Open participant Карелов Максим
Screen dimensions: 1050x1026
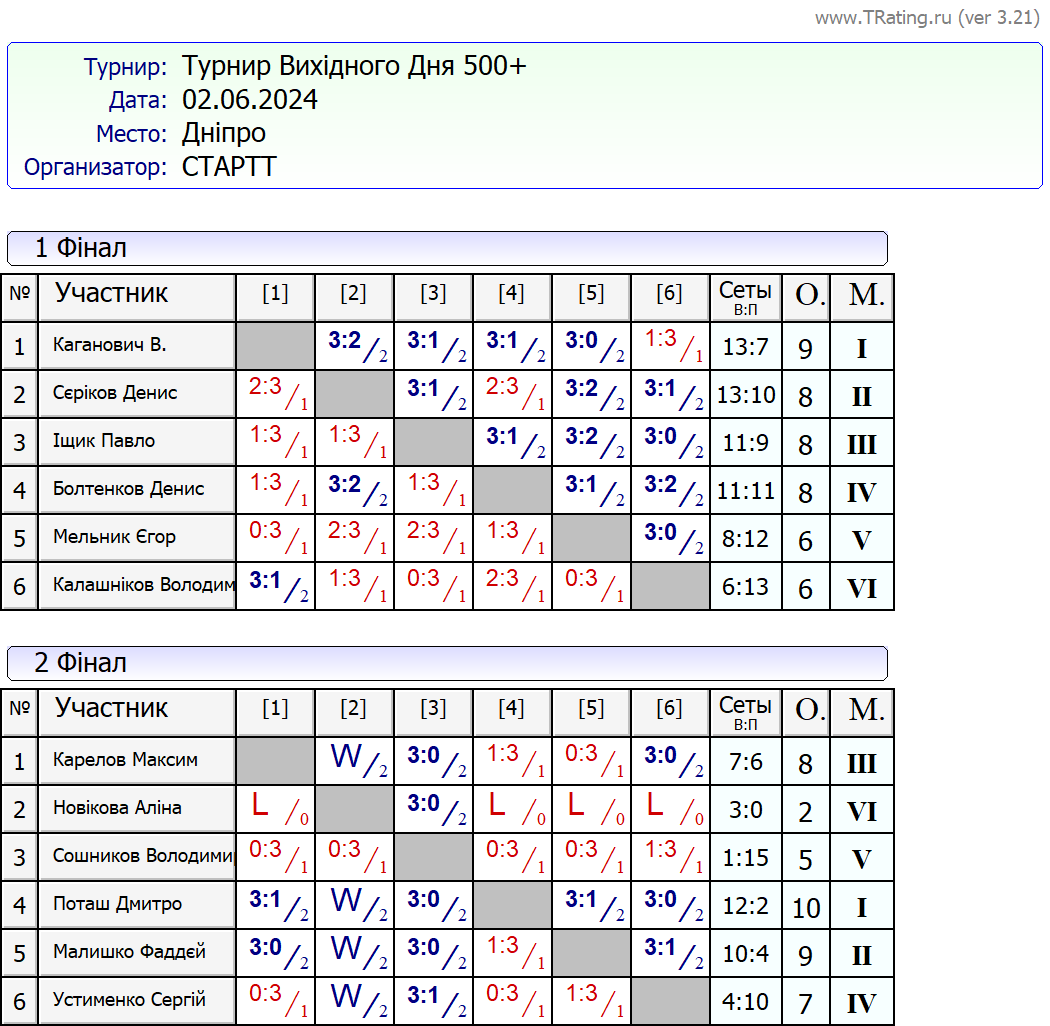(x=125, y=761)
